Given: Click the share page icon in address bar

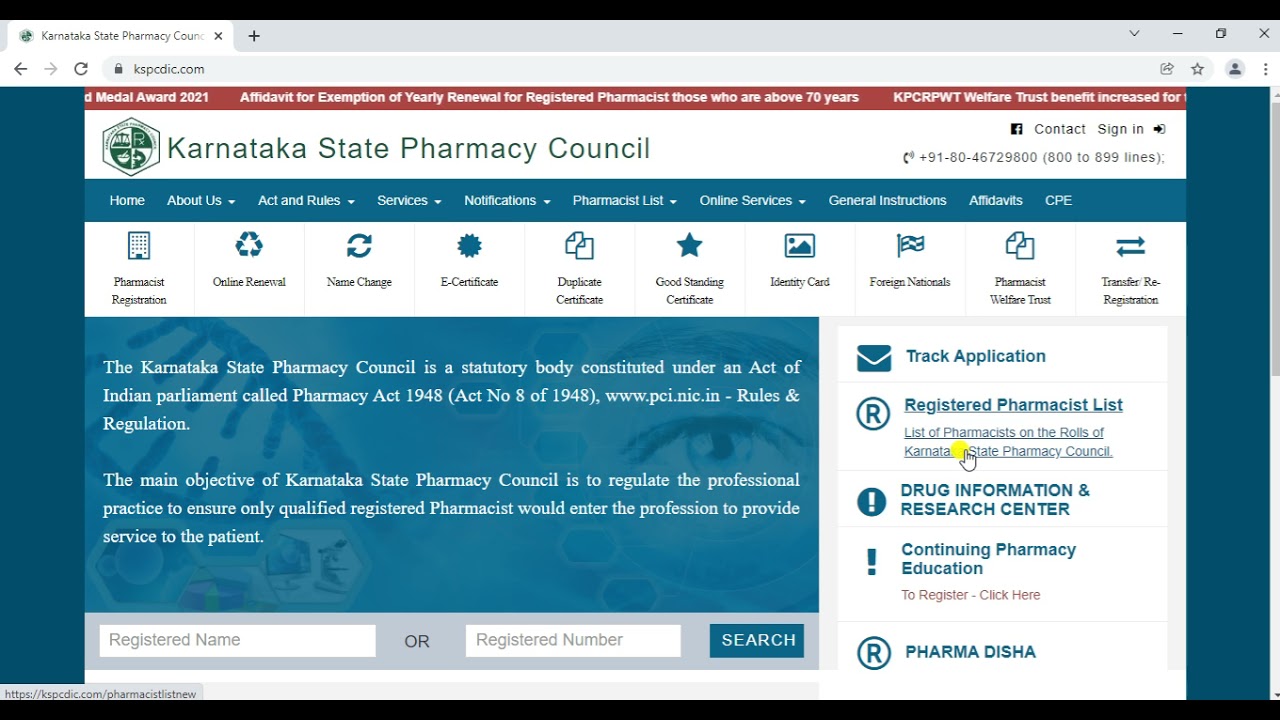Looking at the screenshot, I should tap(1167, 69).
